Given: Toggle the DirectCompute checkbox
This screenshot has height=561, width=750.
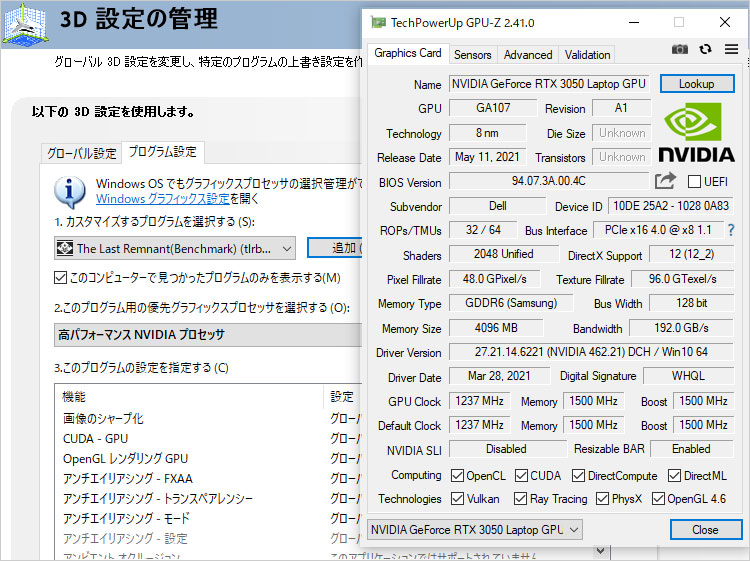Looking at the screenshot, I should pos(578,475).
